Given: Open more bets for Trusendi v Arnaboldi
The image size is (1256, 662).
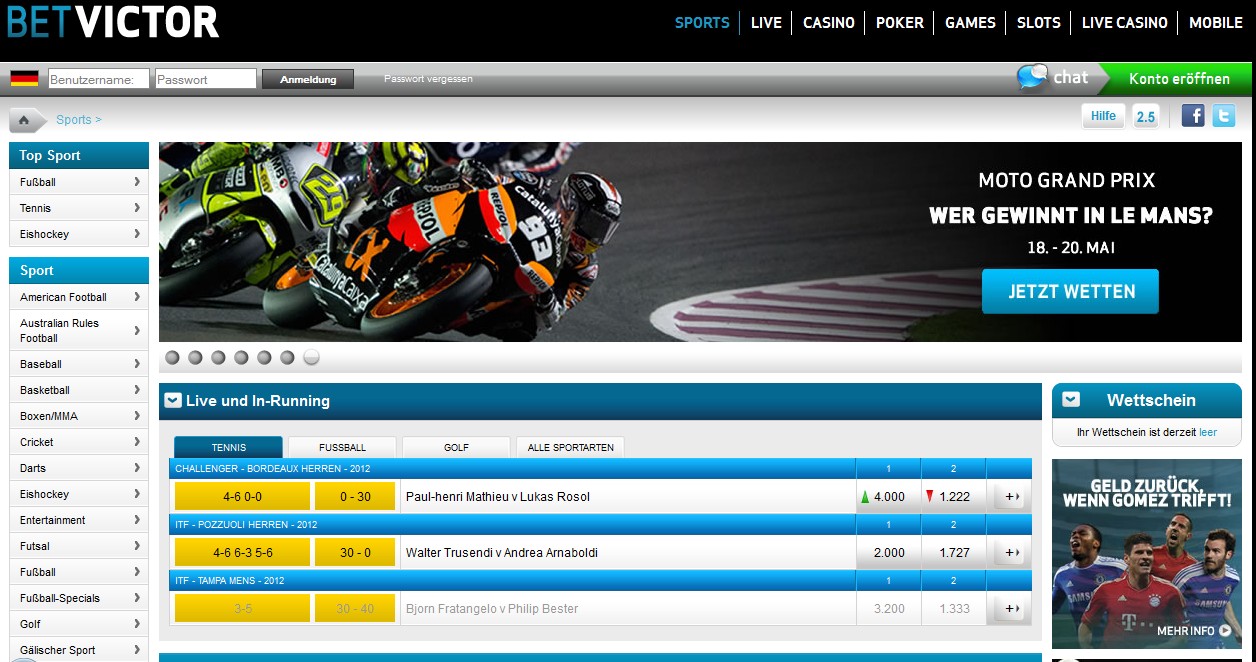Looking at the screenshot, I should [x=1010, y=553].
